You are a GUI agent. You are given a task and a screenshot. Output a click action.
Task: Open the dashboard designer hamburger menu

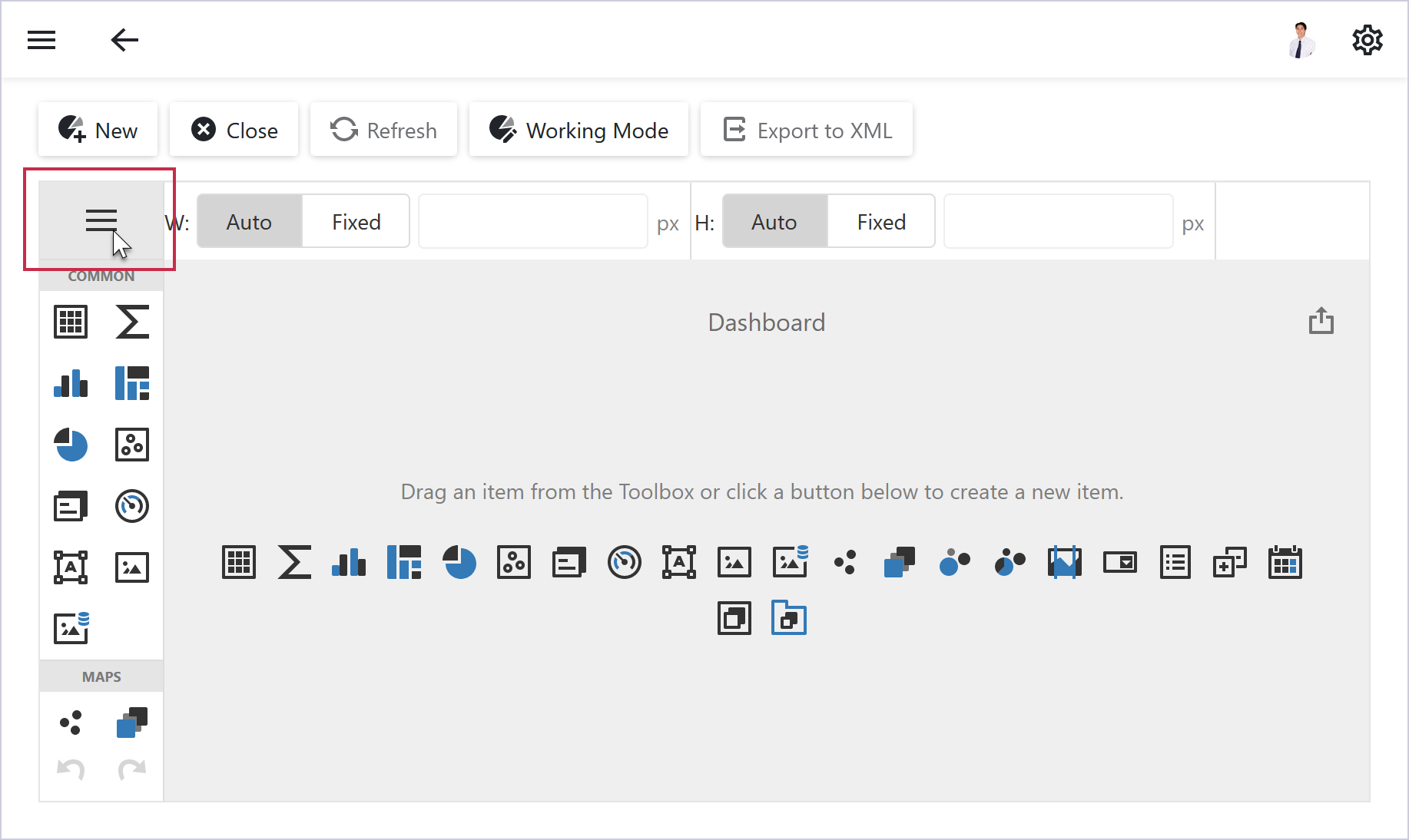pos(101,220)
